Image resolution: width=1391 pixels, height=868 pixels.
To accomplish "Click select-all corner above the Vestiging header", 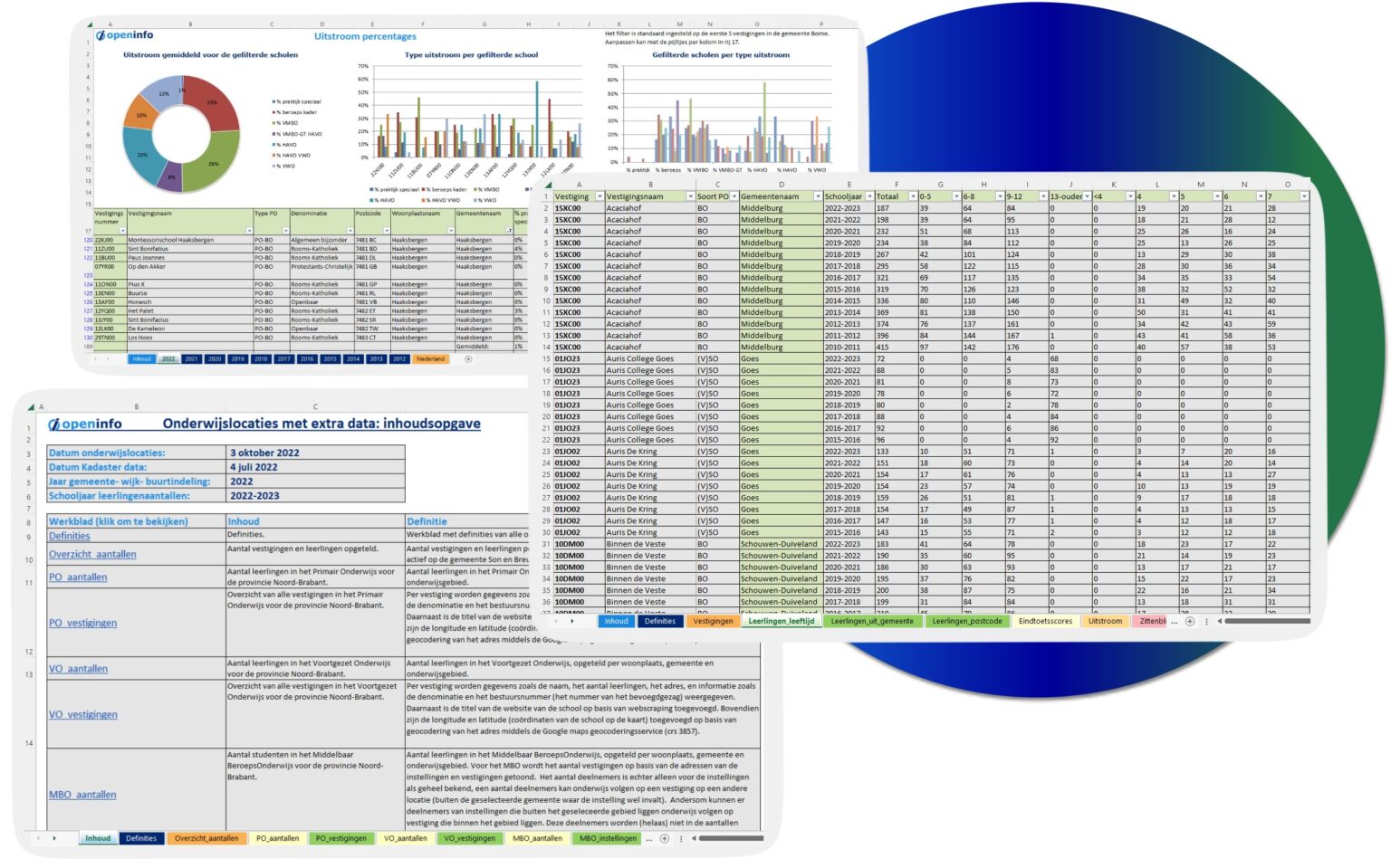I will click(546, 185).
